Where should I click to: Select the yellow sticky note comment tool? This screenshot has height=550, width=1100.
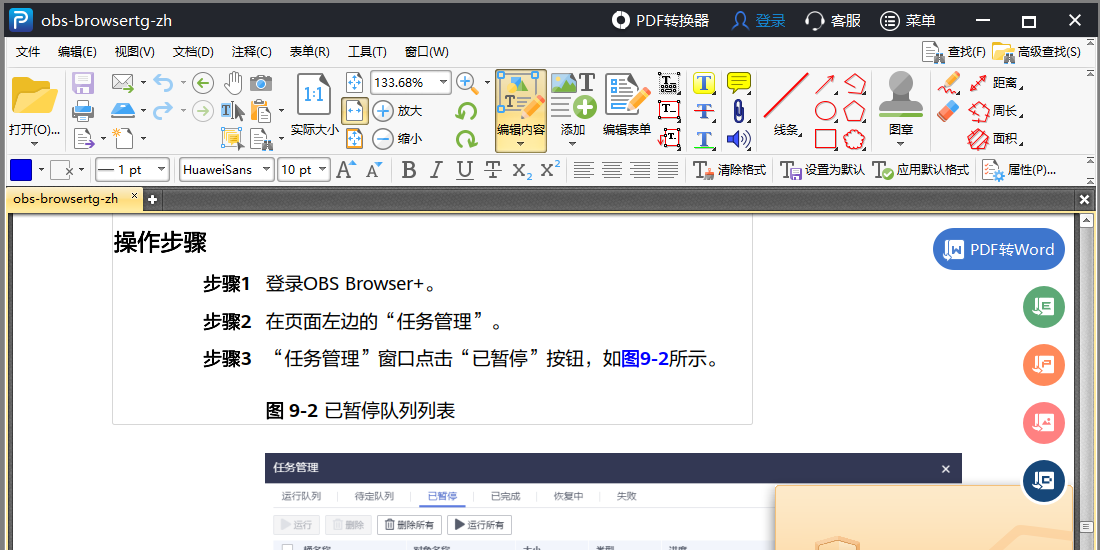pos(739,83)
